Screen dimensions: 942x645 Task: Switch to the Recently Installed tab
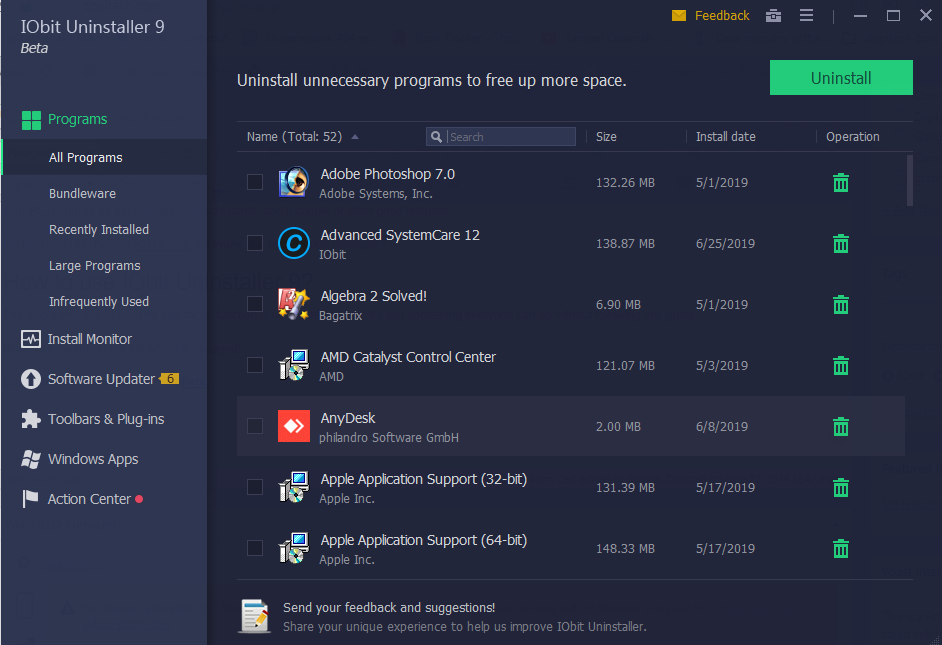coord(99,229)
